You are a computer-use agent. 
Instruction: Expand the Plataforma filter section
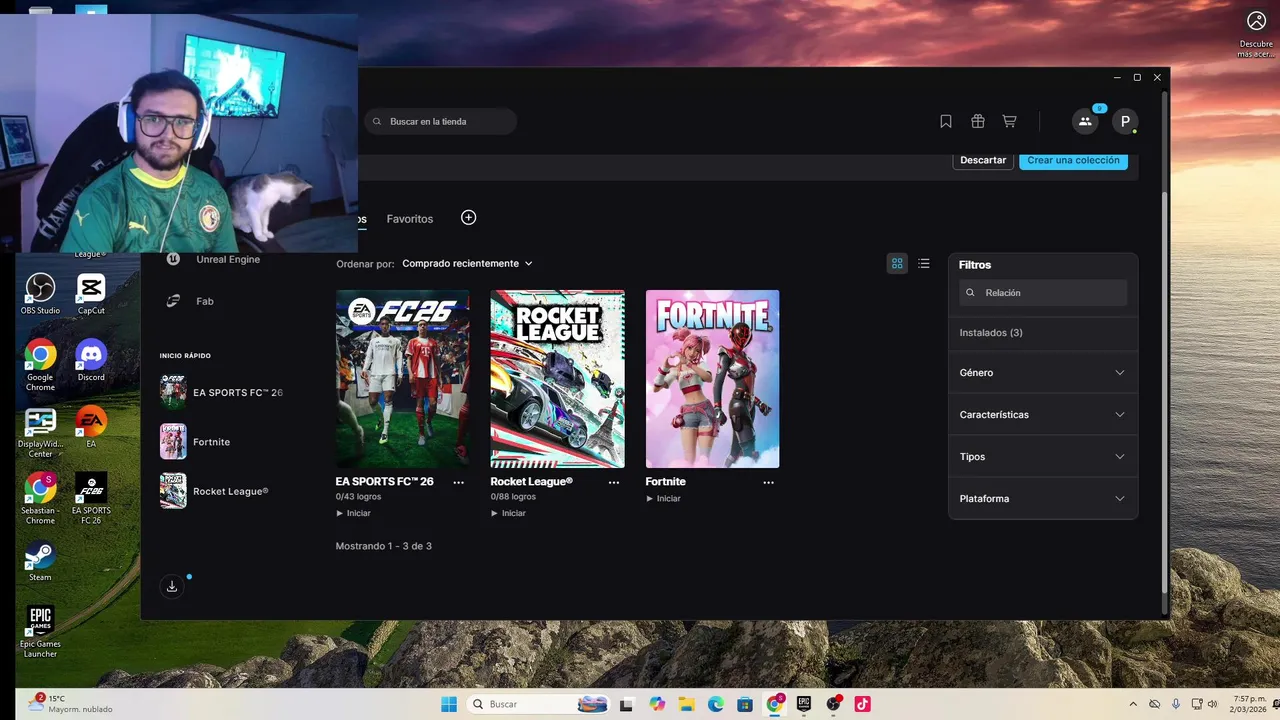point(1042,498)
